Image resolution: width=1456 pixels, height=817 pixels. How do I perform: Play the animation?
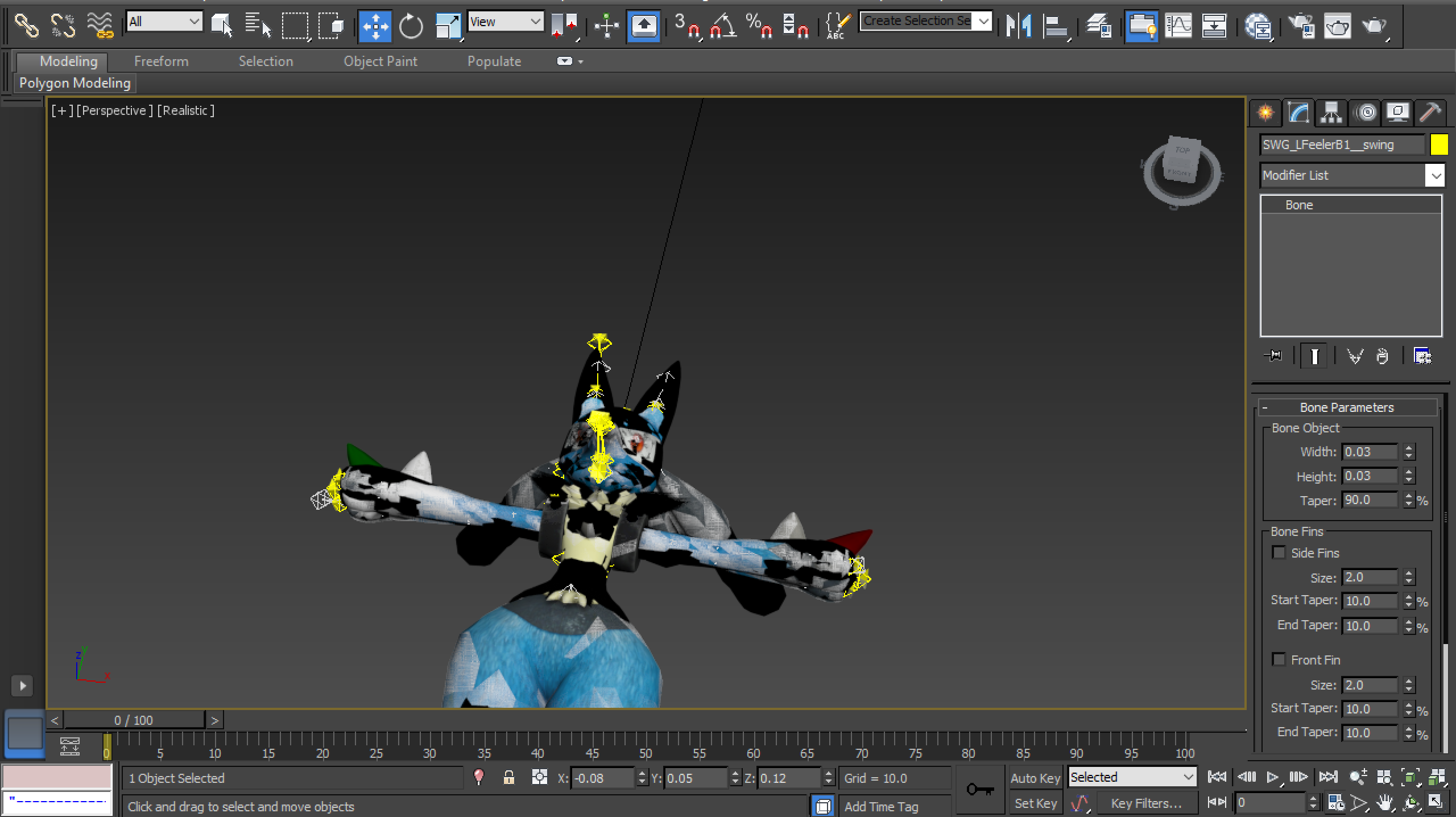click(x=1273, y=777)
